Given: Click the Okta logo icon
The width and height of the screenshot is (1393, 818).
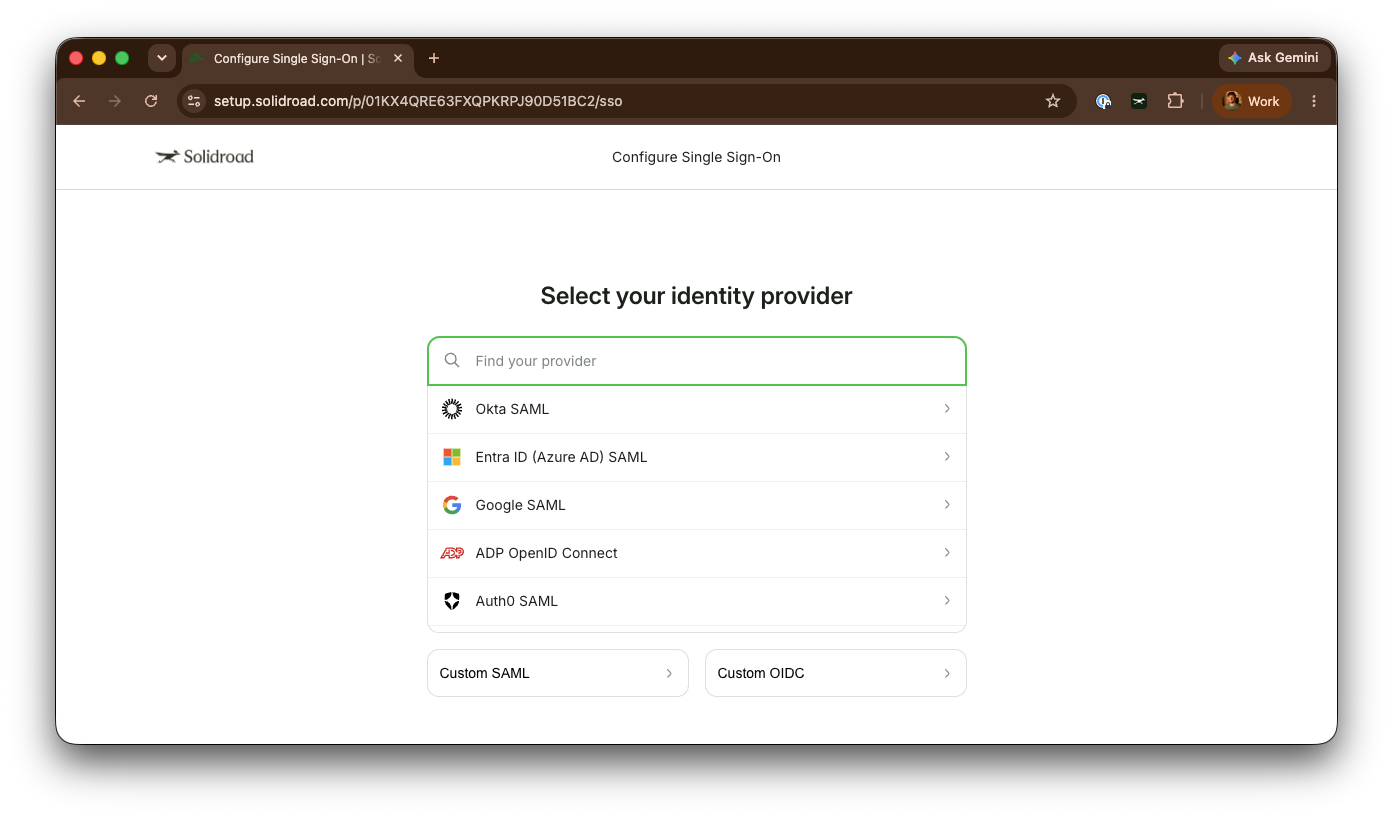Looking at the screenshot, I should 452,409.
